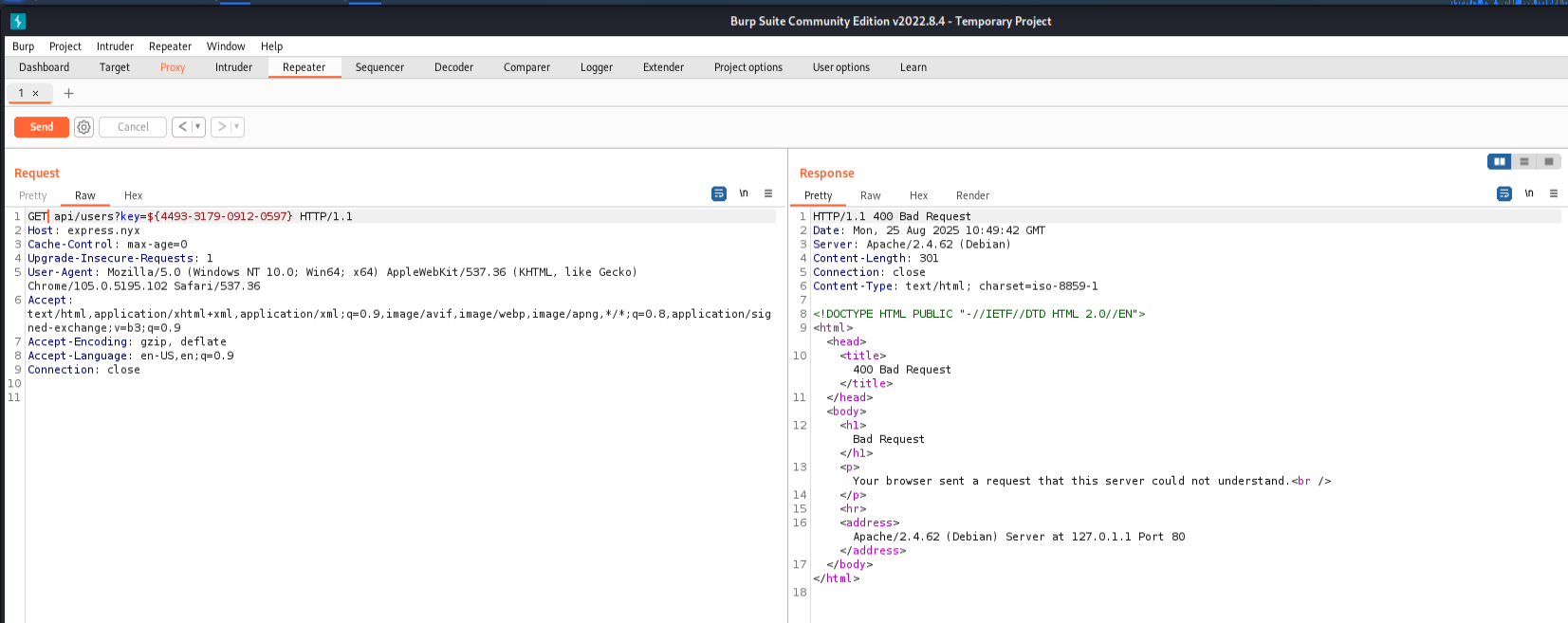Image resolution: width=1568 pixels, height=623 pixels.
Task: Click the GET request line in editor
Action: (x=190, y=216)
